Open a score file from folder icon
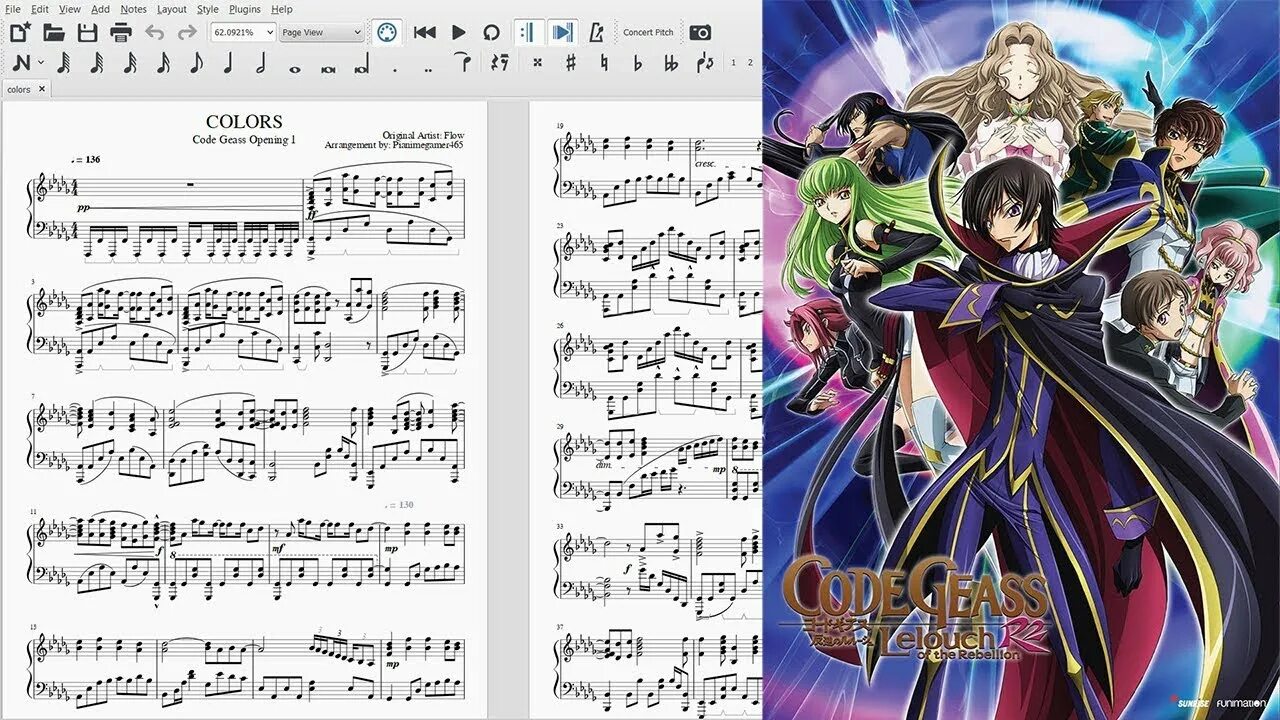Viewport: 1280px width, 720px height. (x=54, y=33)
